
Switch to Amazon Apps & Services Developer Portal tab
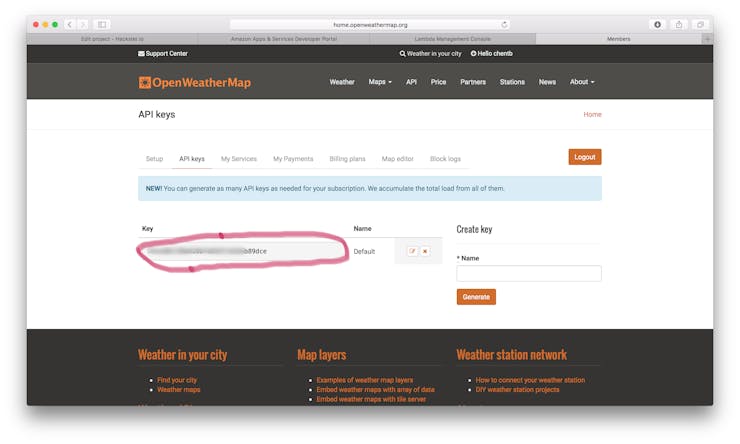pyautogui.click(x=284, y=39)
